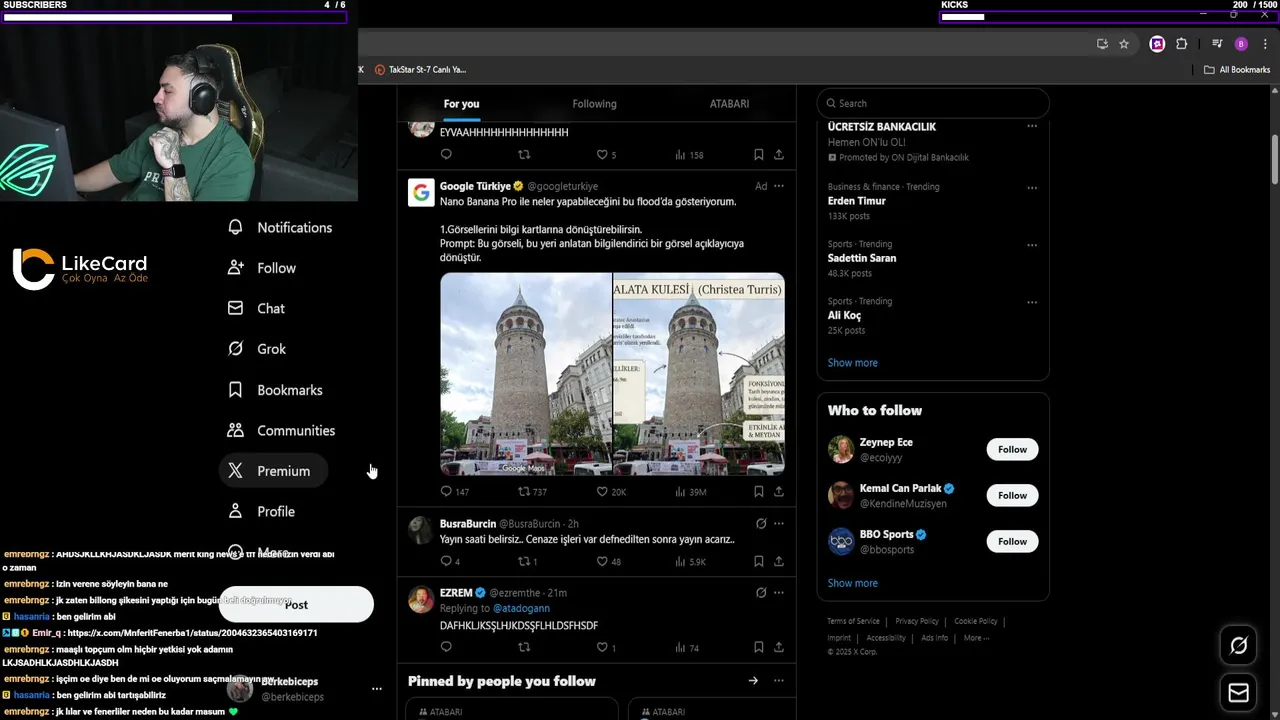Screen dimensions: 1280x720
Task: Show more Who to follow suggestions
Action: 853,583
